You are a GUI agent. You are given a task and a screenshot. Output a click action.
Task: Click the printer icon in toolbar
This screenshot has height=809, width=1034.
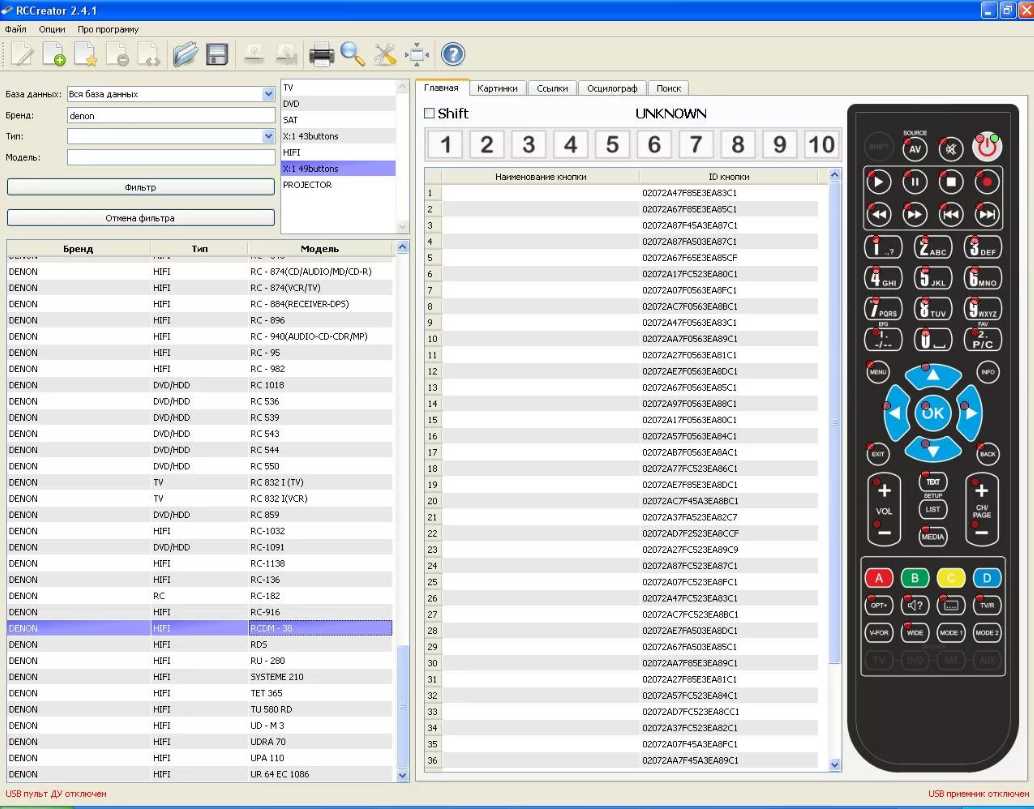pos(321,54)
